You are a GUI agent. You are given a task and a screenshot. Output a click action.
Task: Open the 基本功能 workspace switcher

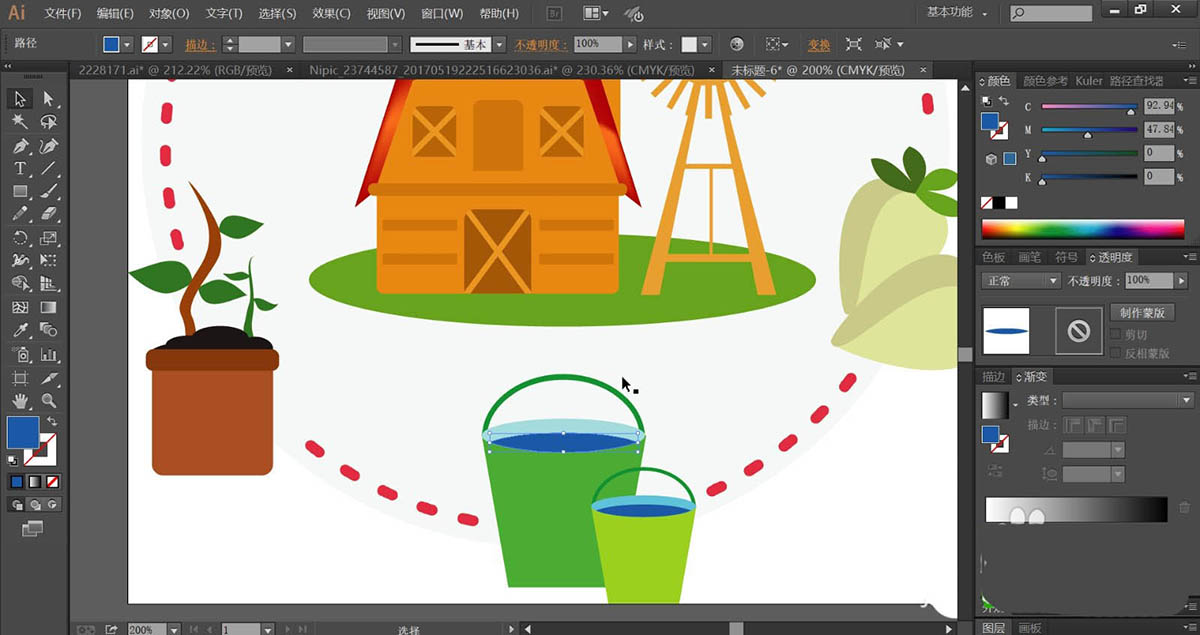[957, 13]
